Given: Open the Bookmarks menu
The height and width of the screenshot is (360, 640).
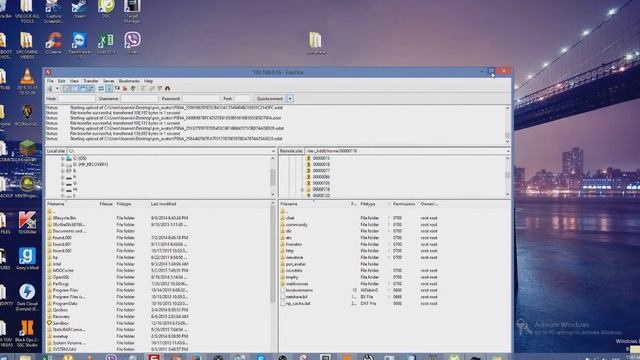Looking at the screenshot, I should (129, 81).
